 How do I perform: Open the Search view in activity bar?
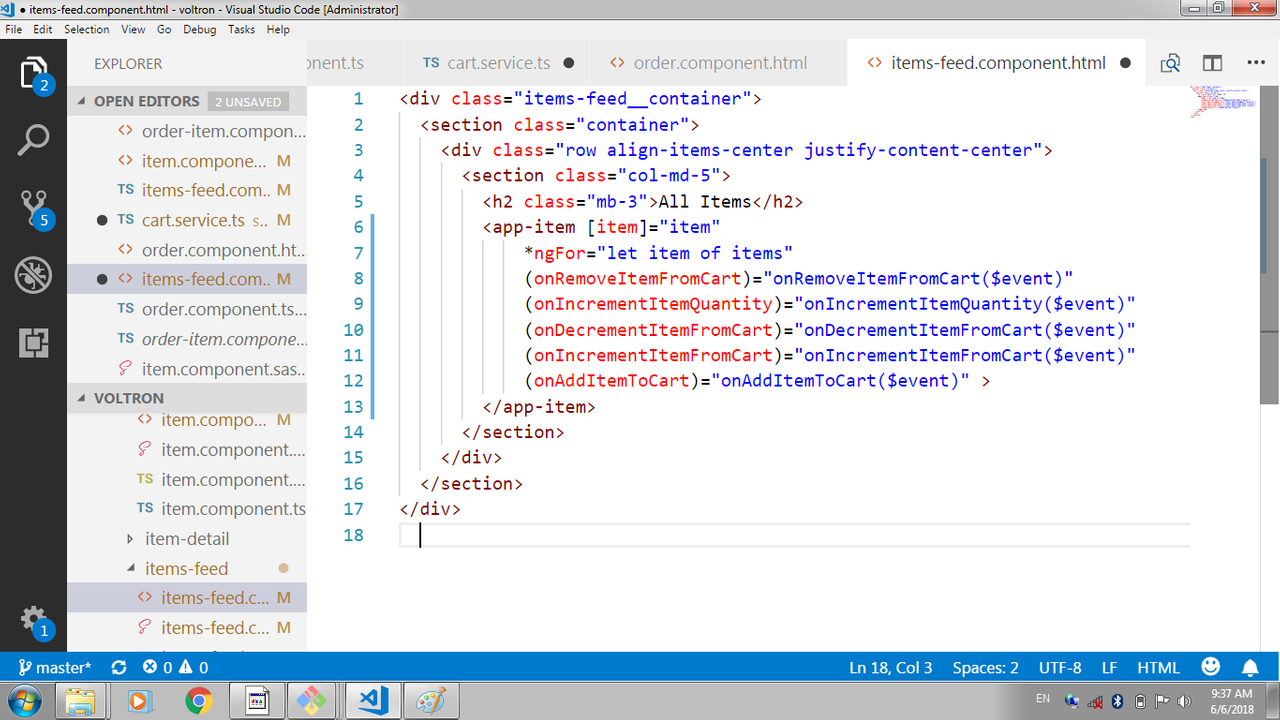(33, 141)
